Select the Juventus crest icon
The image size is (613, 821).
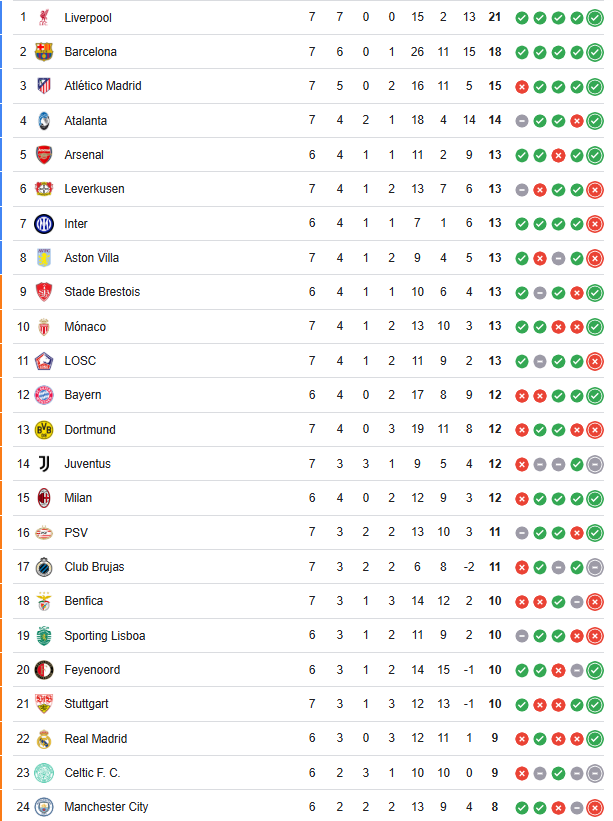coord(45,463)
